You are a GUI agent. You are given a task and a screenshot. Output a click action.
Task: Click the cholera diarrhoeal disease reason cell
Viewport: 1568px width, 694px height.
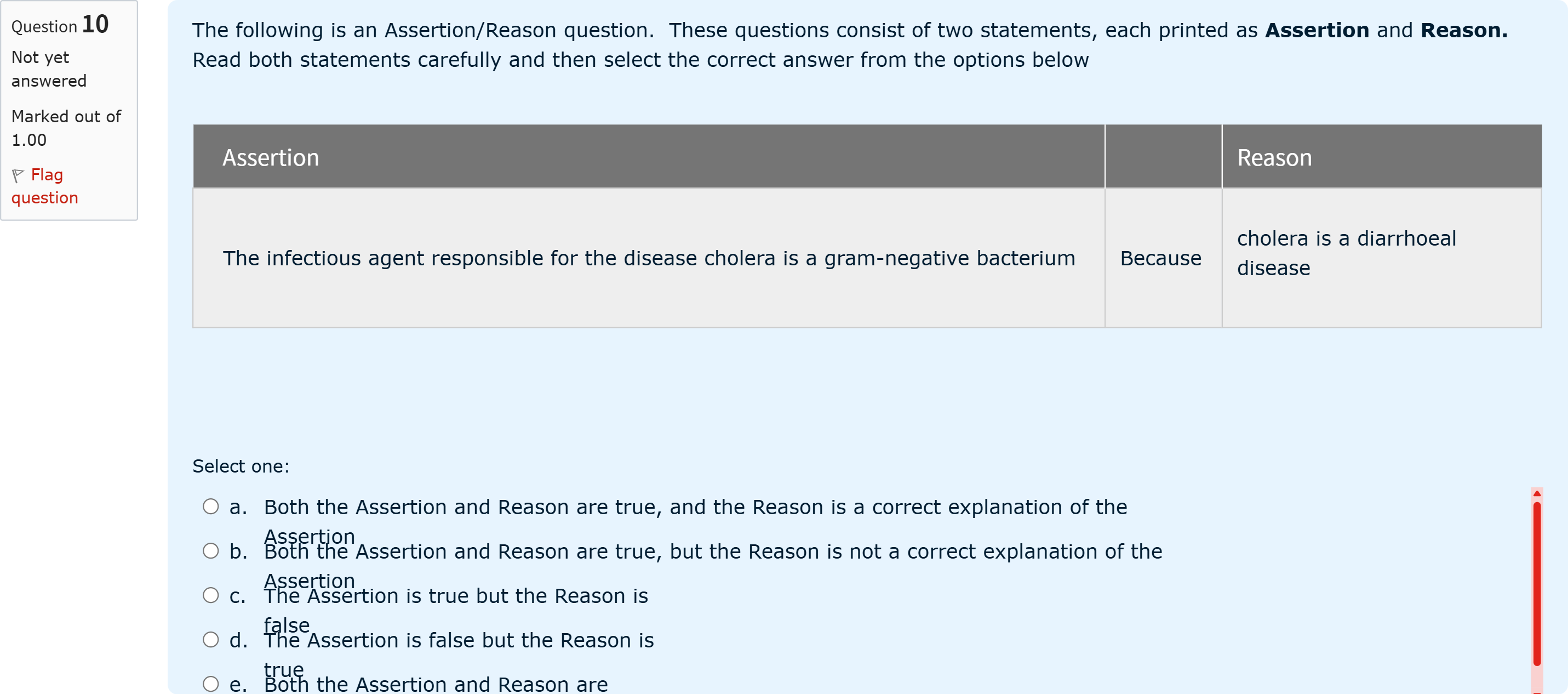tap(1382, 258)
